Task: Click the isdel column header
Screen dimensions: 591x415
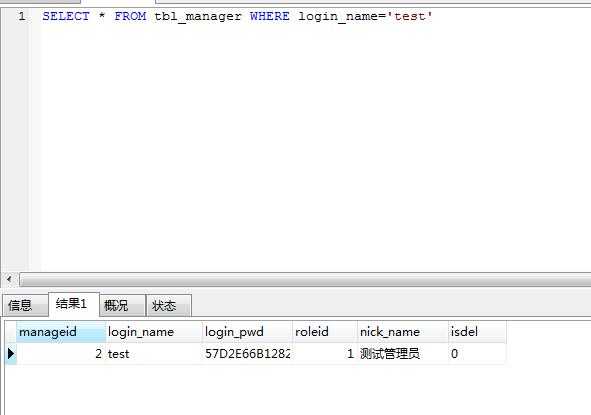Action: tap(477, 332)
